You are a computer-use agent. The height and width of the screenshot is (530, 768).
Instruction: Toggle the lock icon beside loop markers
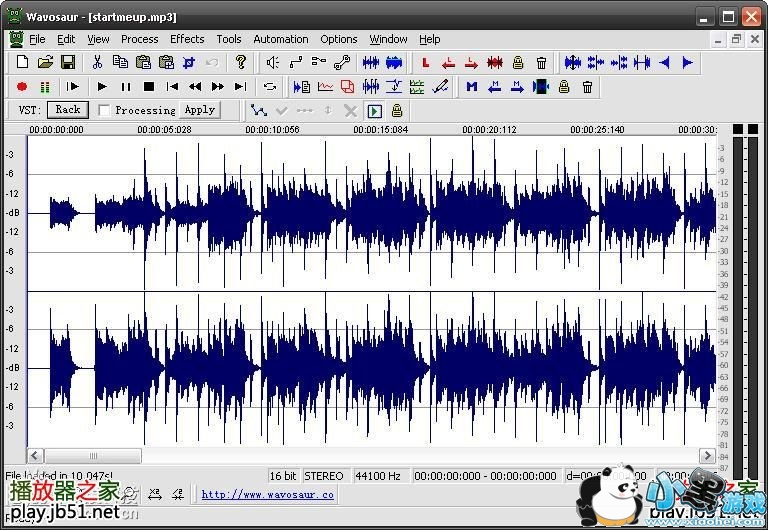click(x=518, y=62)
